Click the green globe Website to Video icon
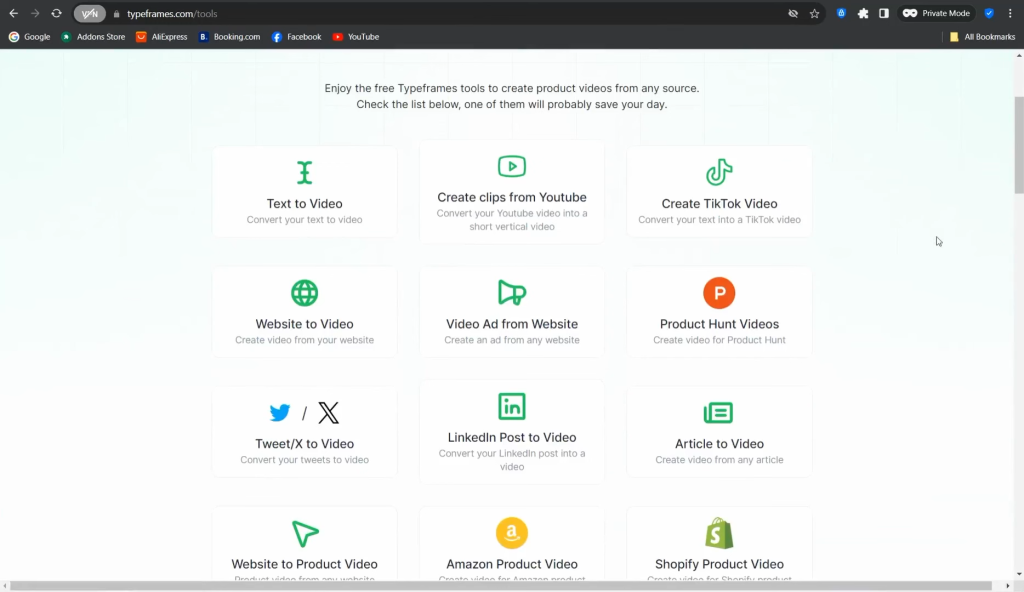 coord(304,293)
